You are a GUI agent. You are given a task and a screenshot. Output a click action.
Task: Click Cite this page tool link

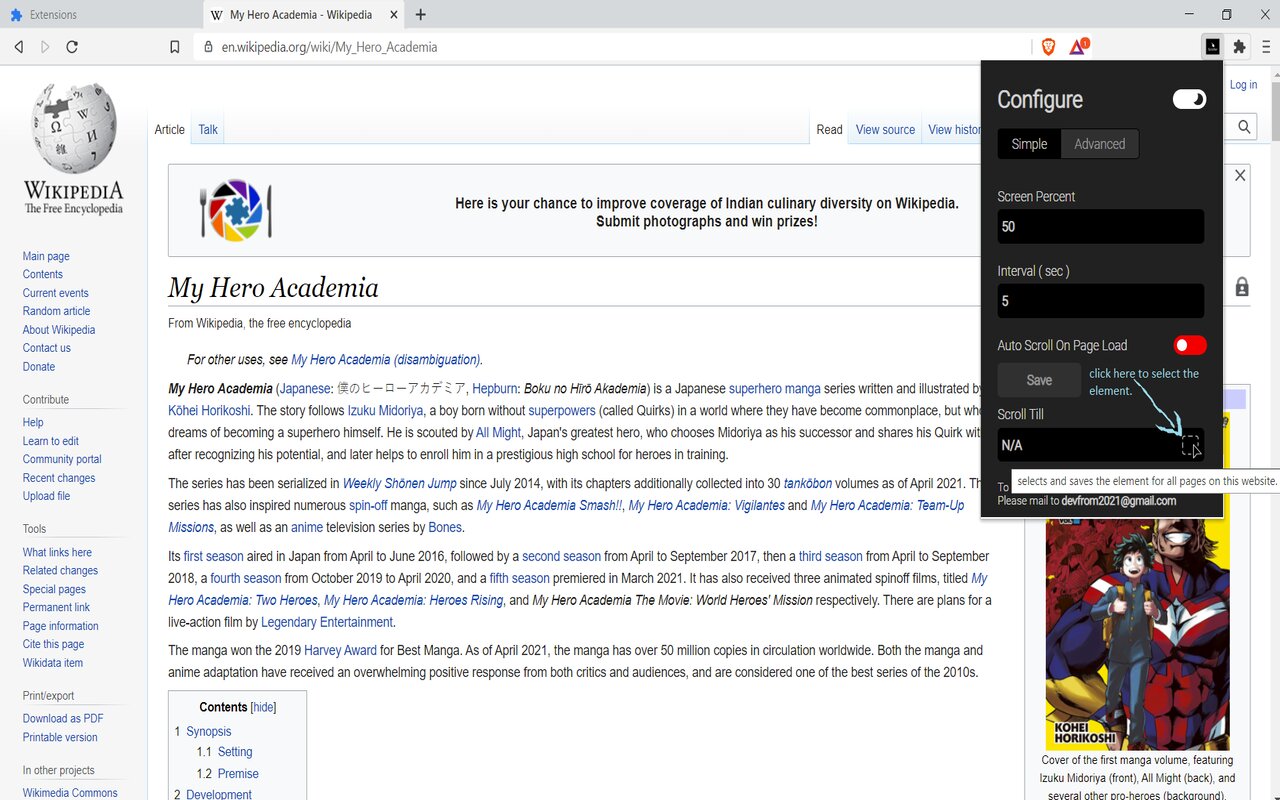click(53, 644)
